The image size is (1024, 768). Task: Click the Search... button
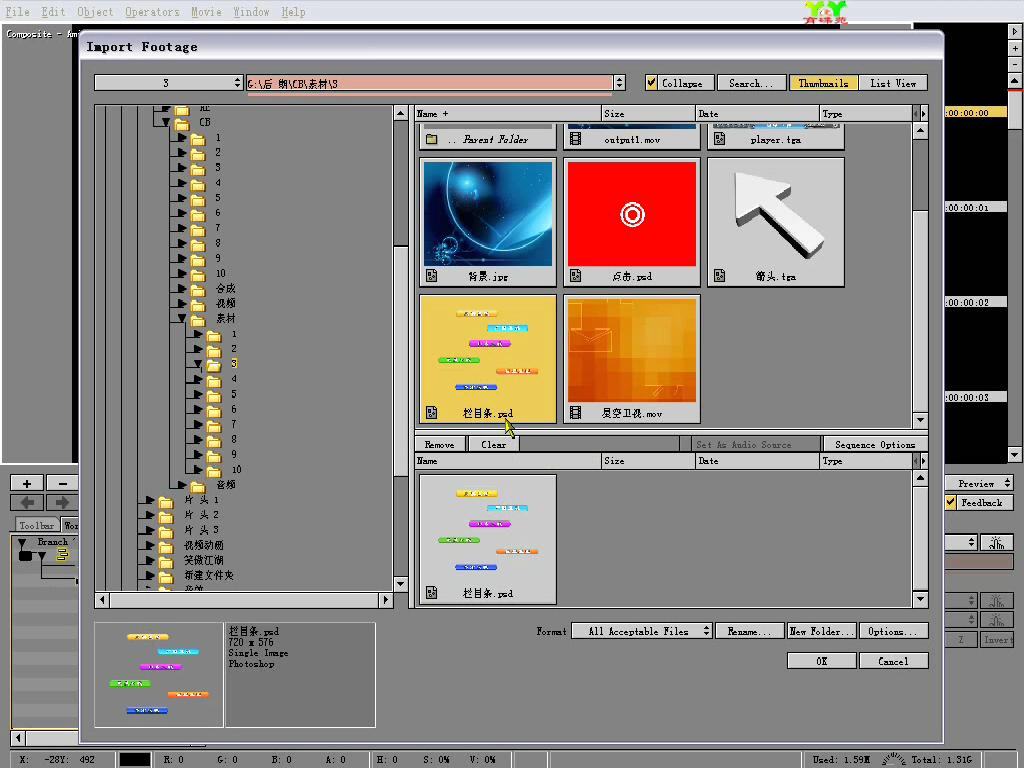pyautogui.click(x=751, y=83)
